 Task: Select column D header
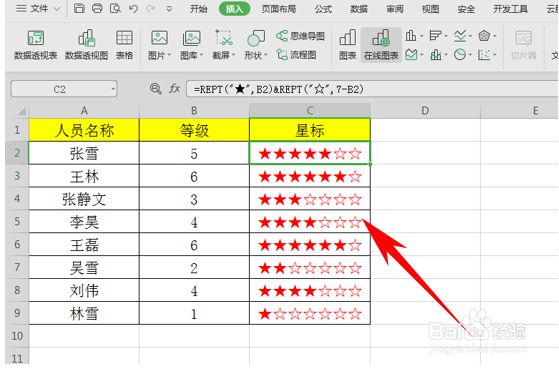coord(425,111)
